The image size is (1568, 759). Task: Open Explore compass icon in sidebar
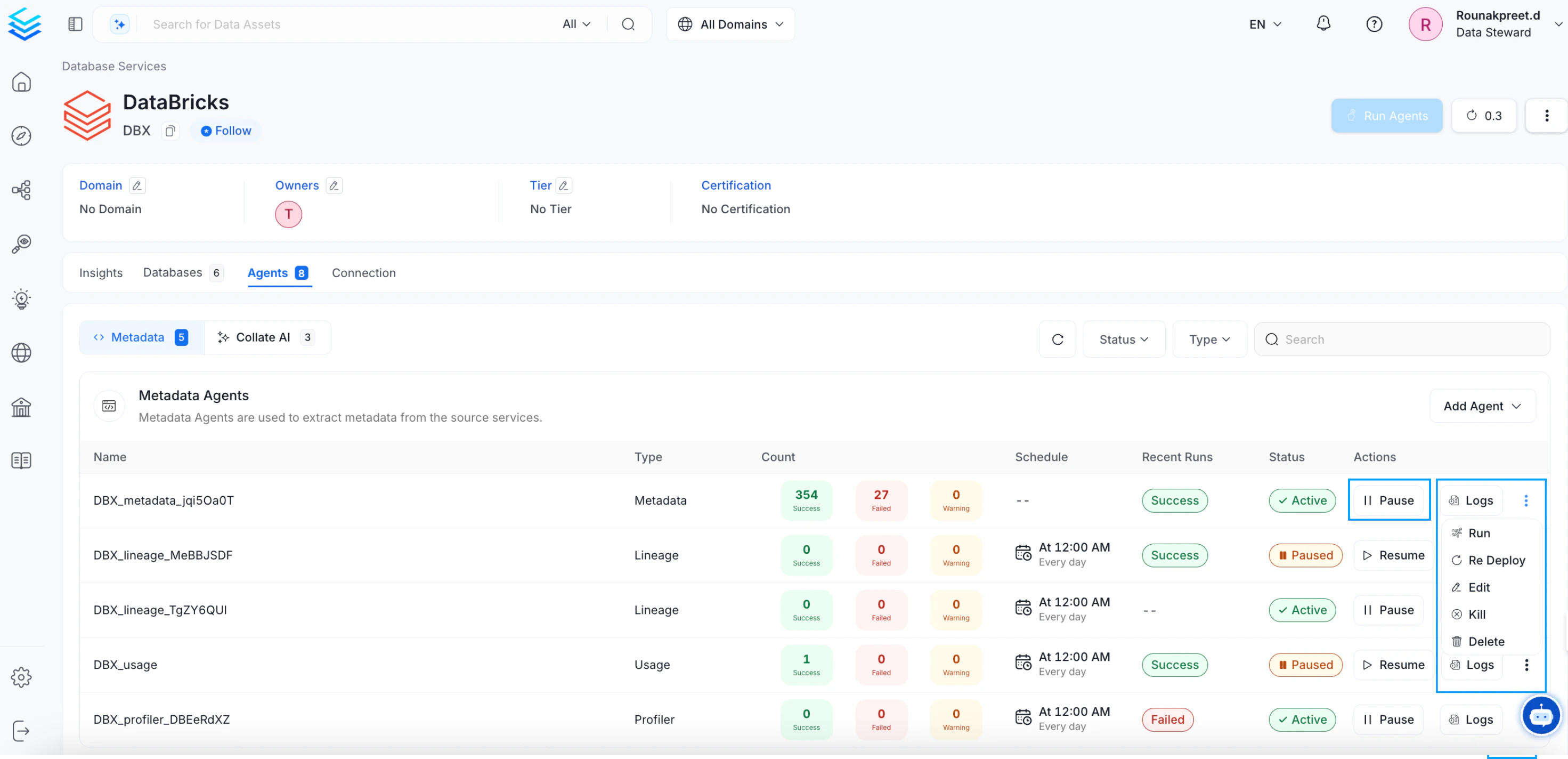22,136
